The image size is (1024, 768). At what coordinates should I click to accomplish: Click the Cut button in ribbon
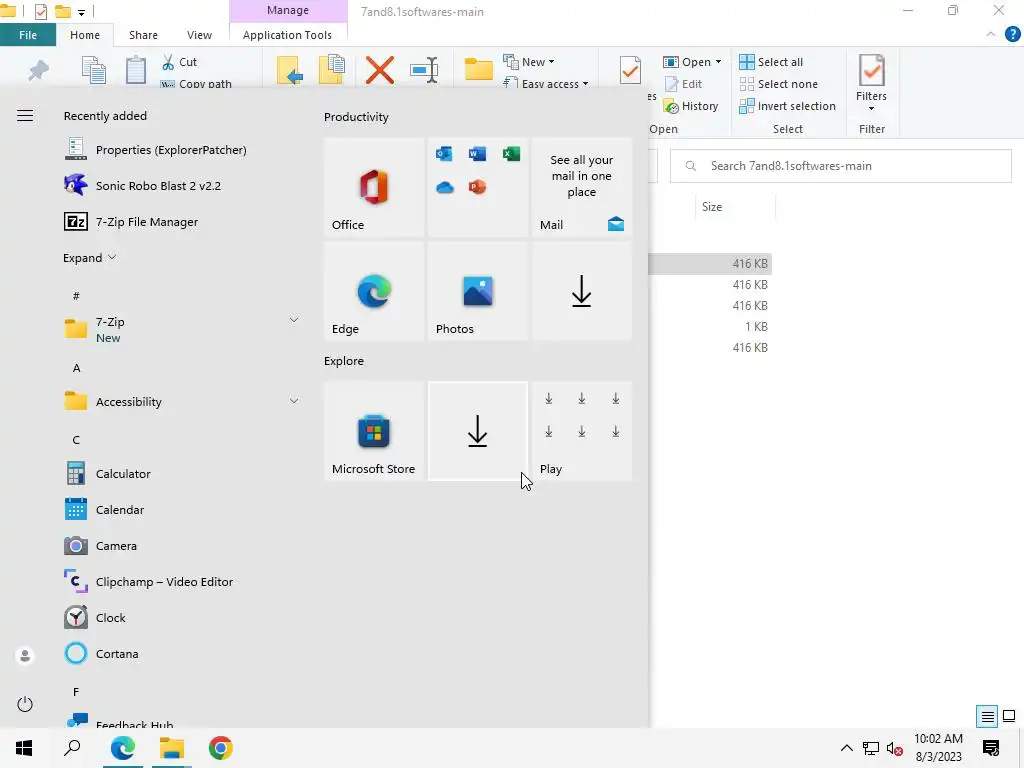[x=180, y=62]
